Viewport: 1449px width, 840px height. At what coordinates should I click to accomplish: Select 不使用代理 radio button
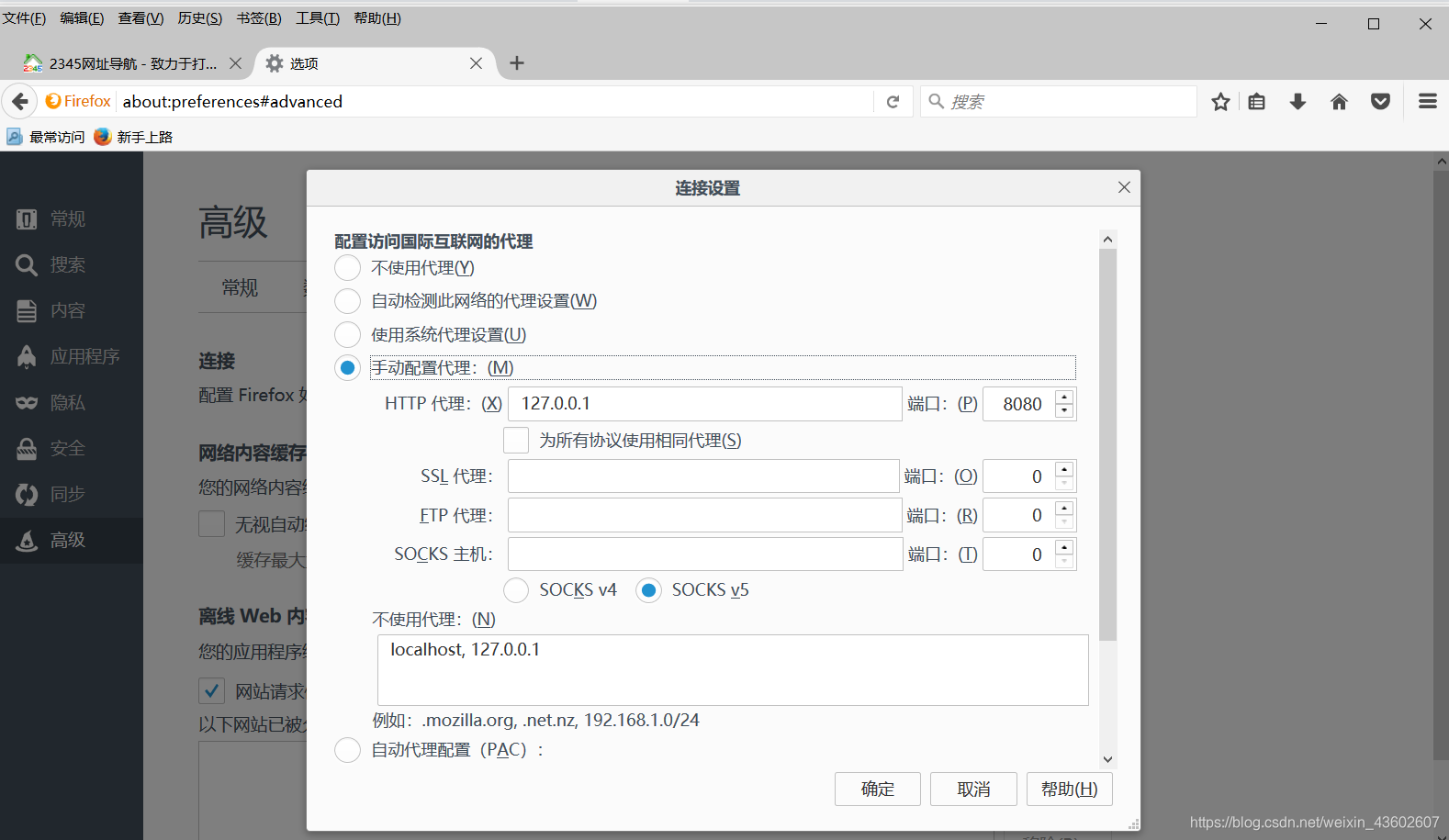[347, 268]
